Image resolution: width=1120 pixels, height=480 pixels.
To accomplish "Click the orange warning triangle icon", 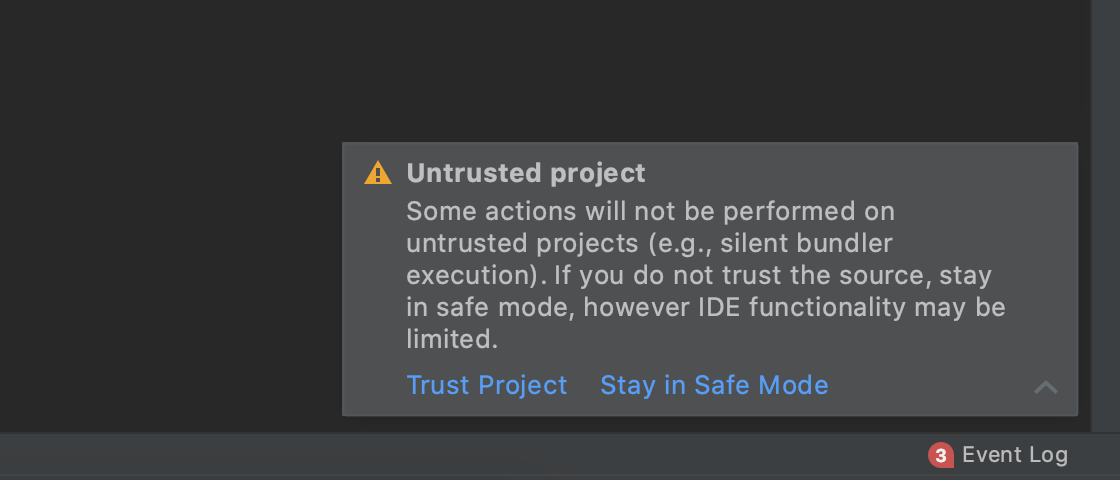I will coord(378,173).
